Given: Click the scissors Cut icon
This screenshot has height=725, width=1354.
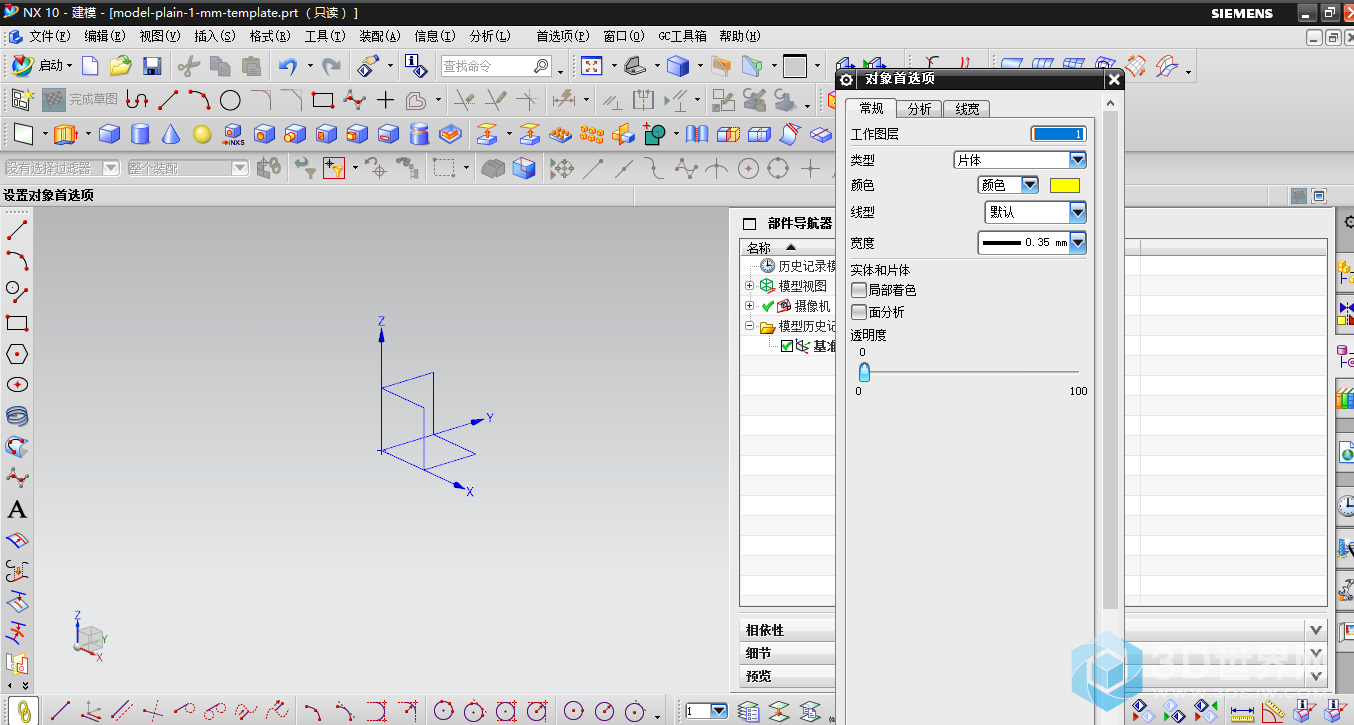Looking at the screenshot, I should pos(188,66).
